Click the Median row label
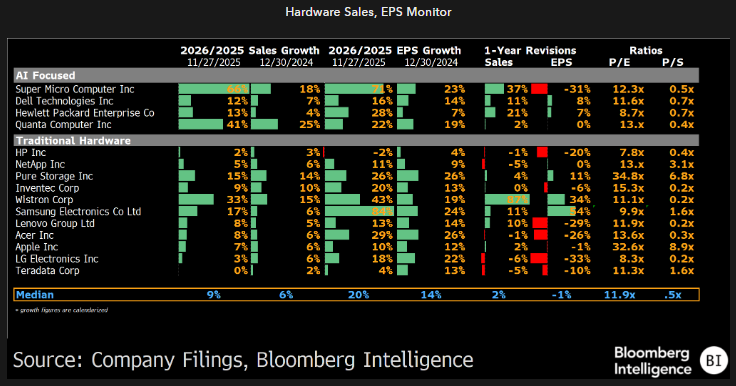 (35, 294)
